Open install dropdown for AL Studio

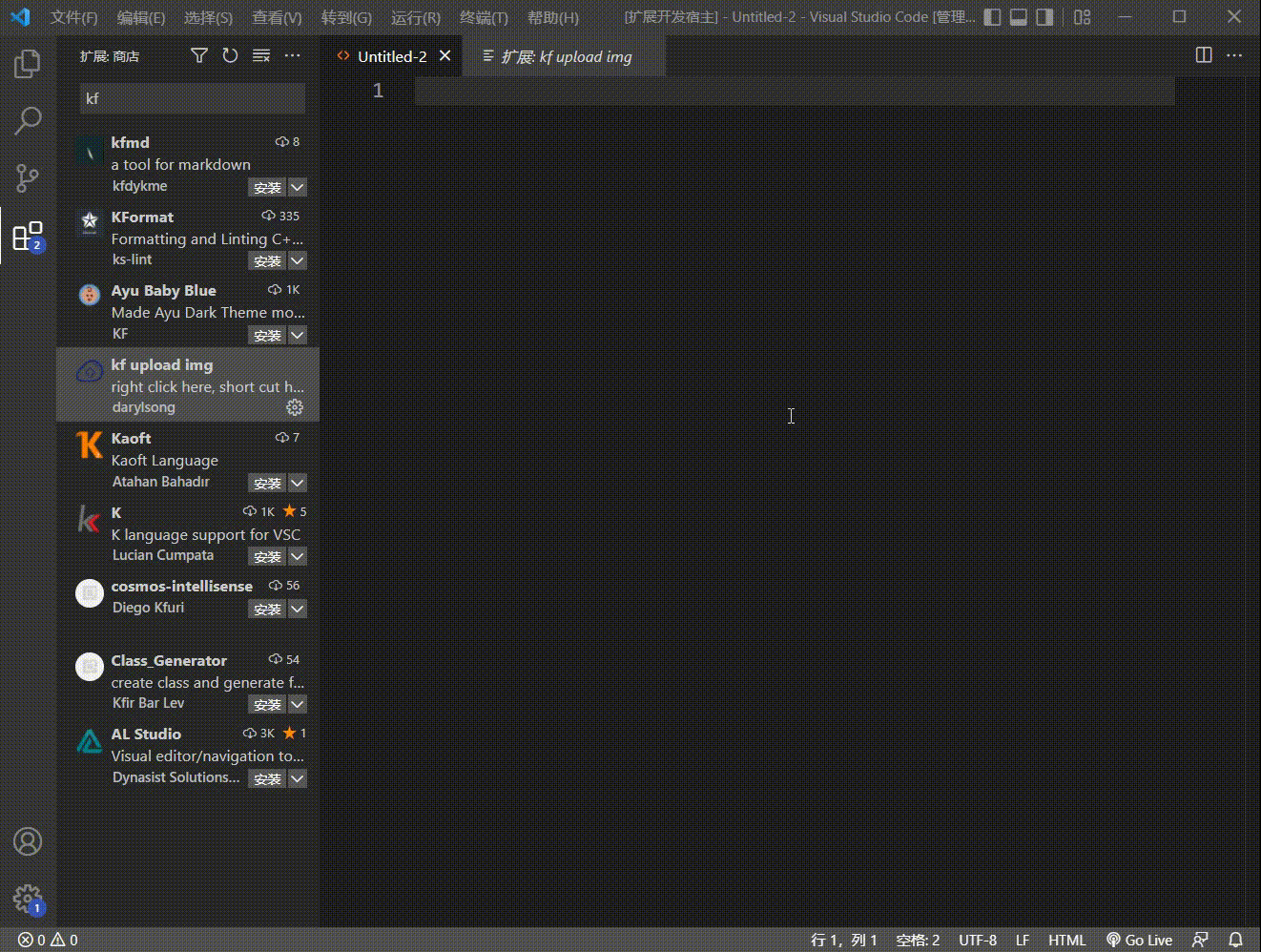pos(298,778)
